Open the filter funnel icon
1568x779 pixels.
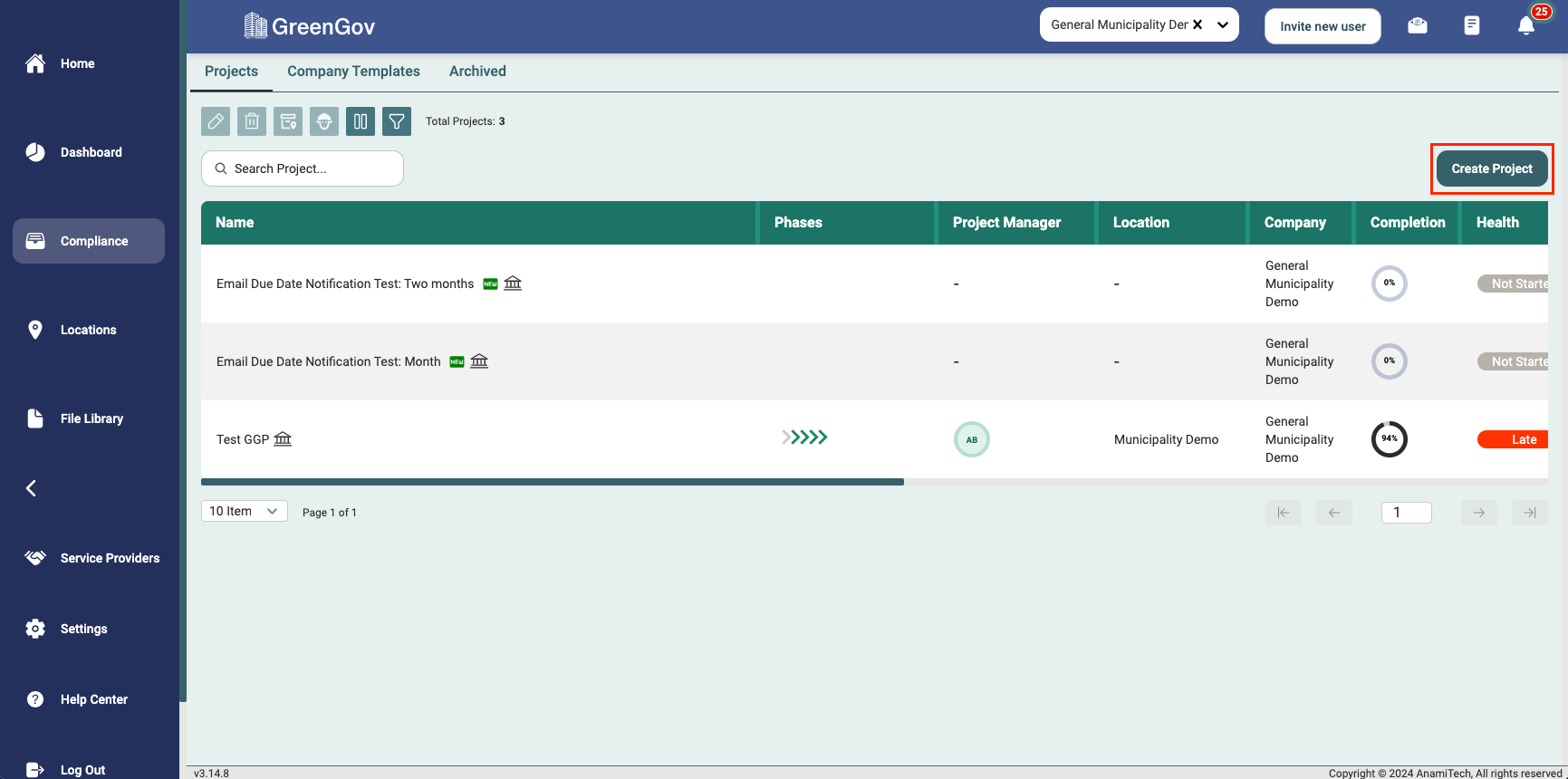397,121
